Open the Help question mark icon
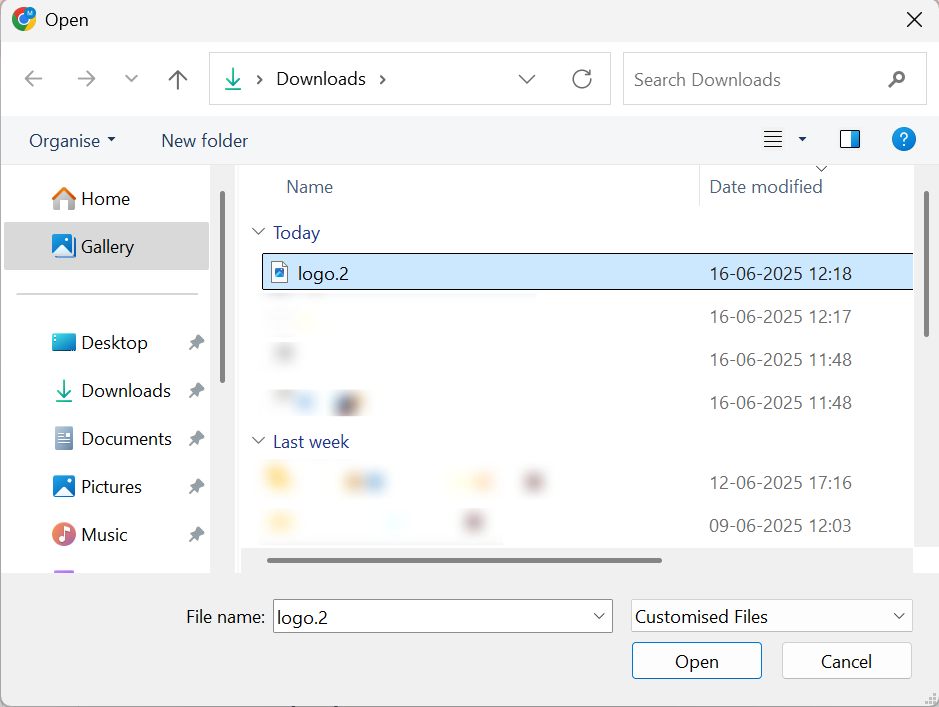The height and width of the screenshot is (707, 939). coord(903,140)
